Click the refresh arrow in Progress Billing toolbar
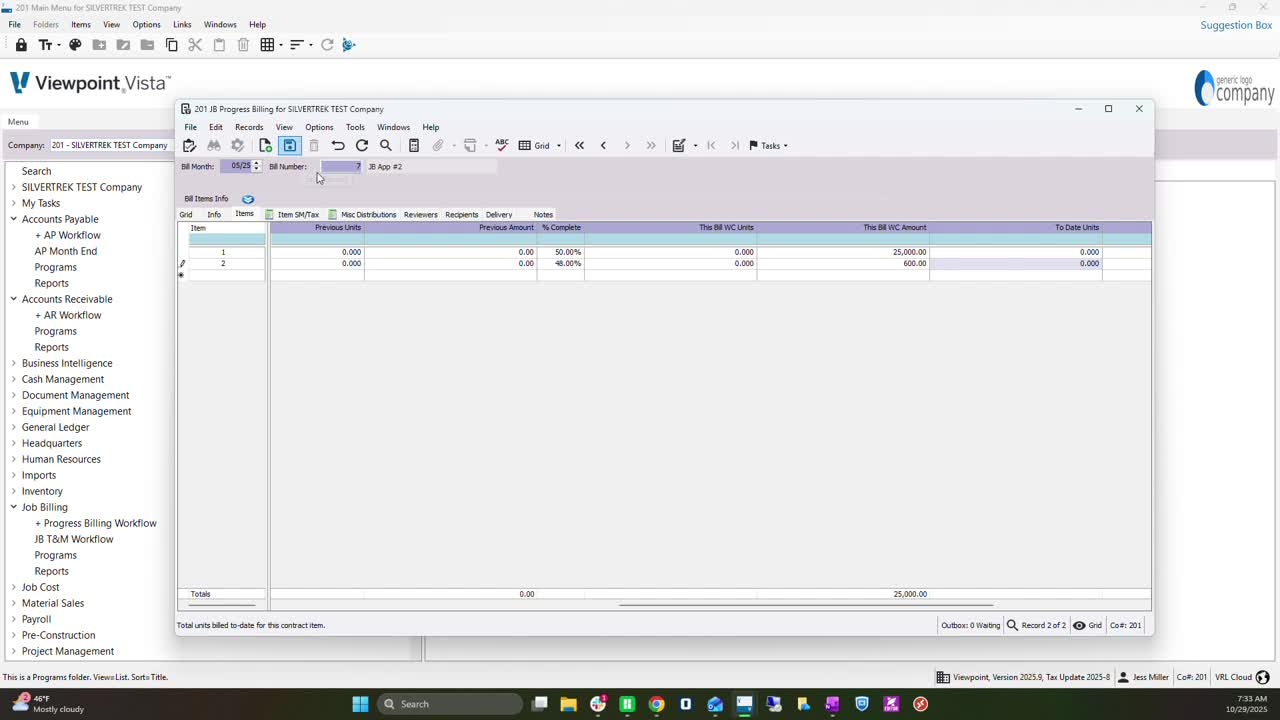 click(x=362, y=146)
